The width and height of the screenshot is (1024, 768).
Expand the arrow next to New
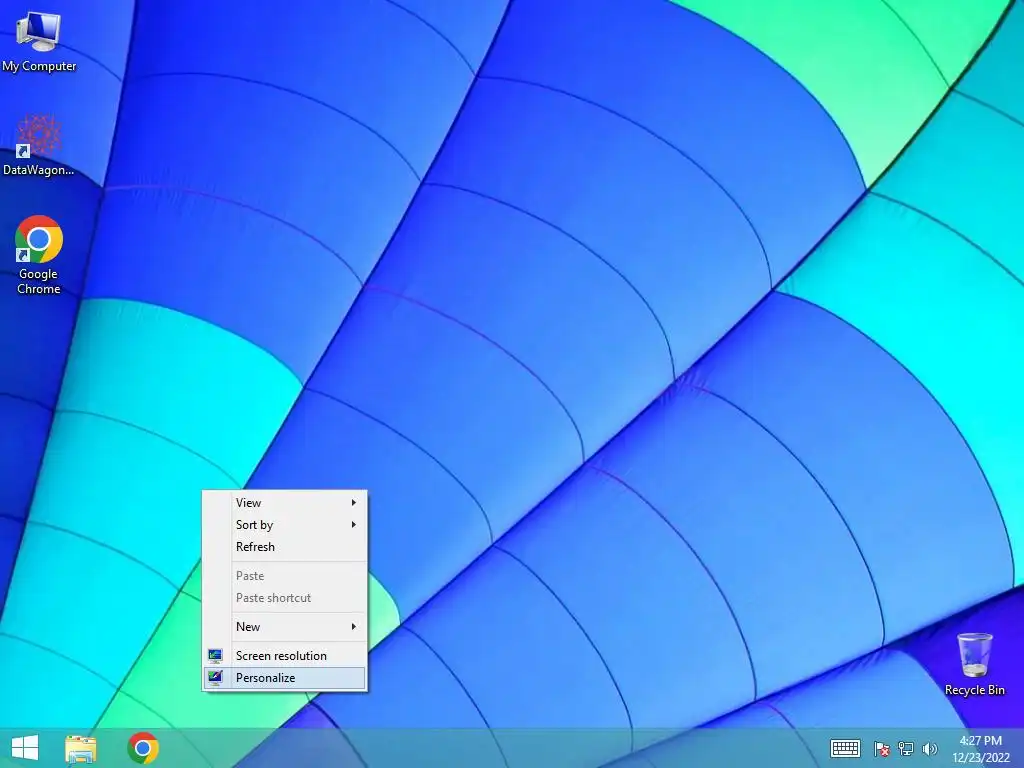pyautogui.click(x=353, y=626)
